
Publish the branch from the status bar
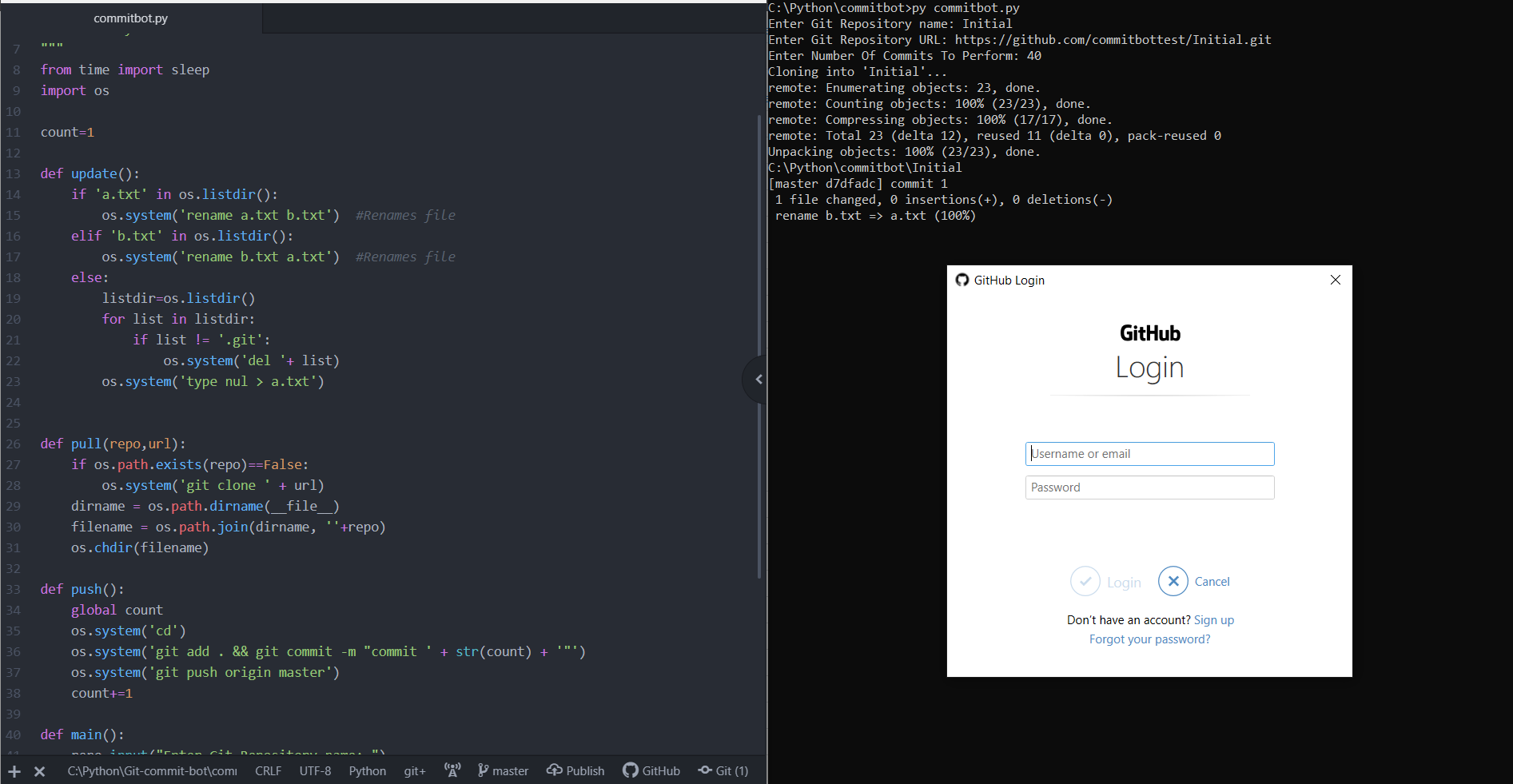pos(575,770)
